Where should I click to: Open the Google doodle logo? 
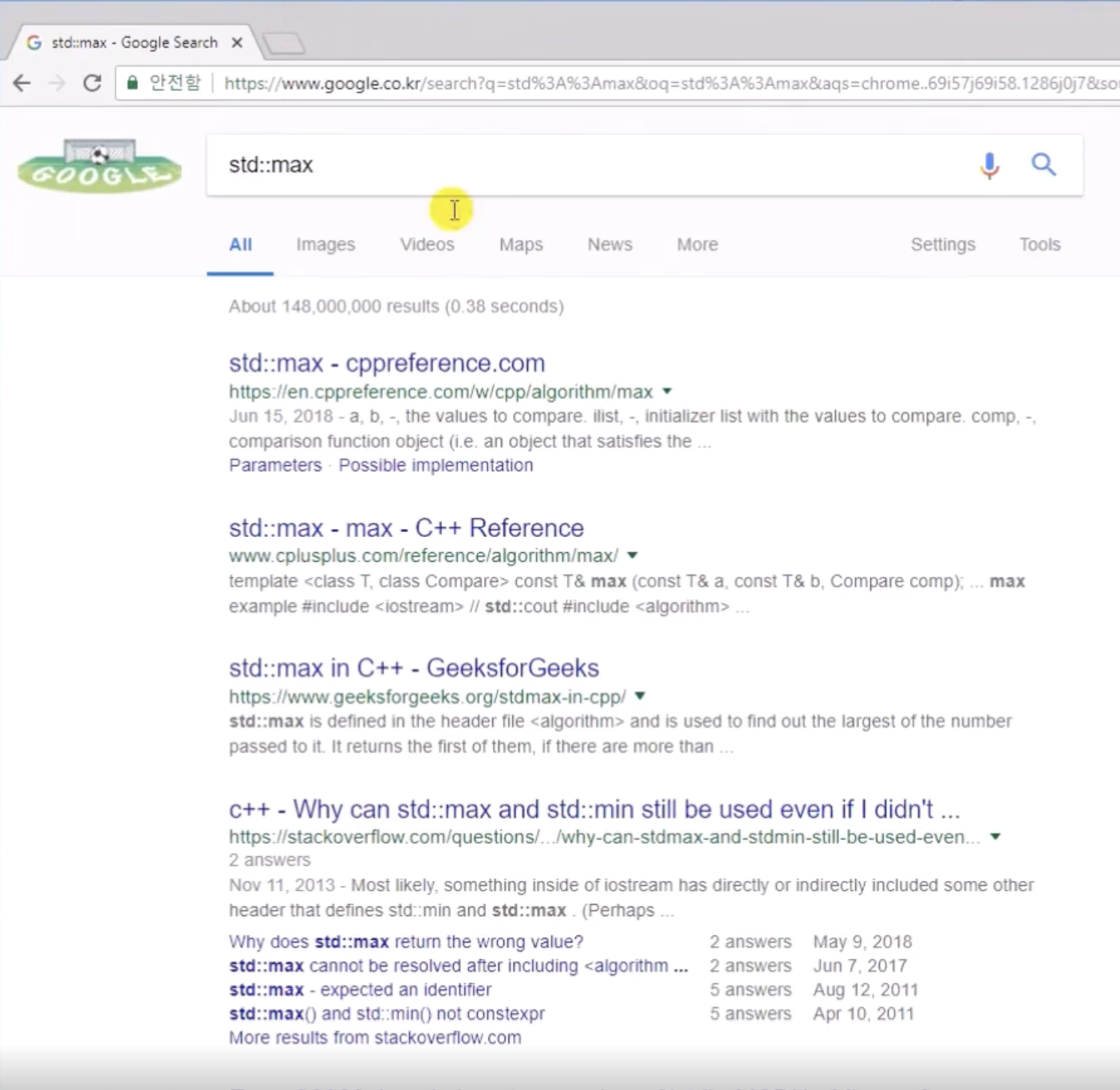[x=100, y=166]
